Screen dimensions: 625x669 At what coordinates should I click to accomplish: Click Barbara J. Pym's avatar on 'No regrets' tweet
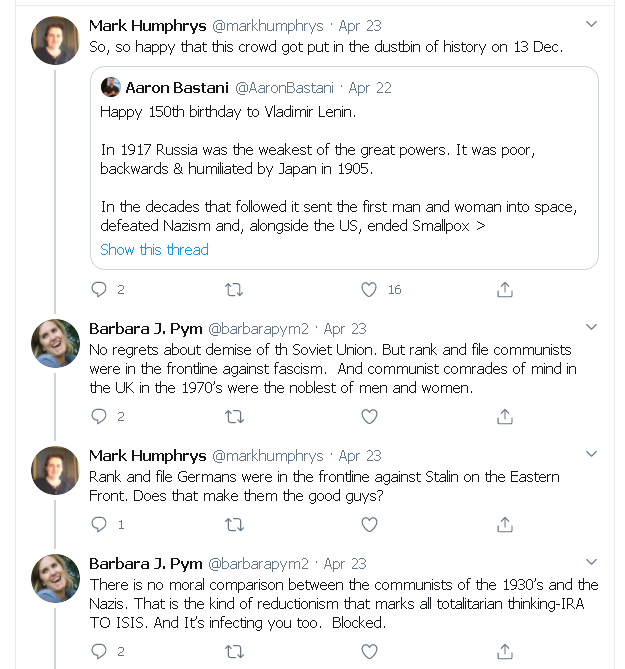point(56,343)
